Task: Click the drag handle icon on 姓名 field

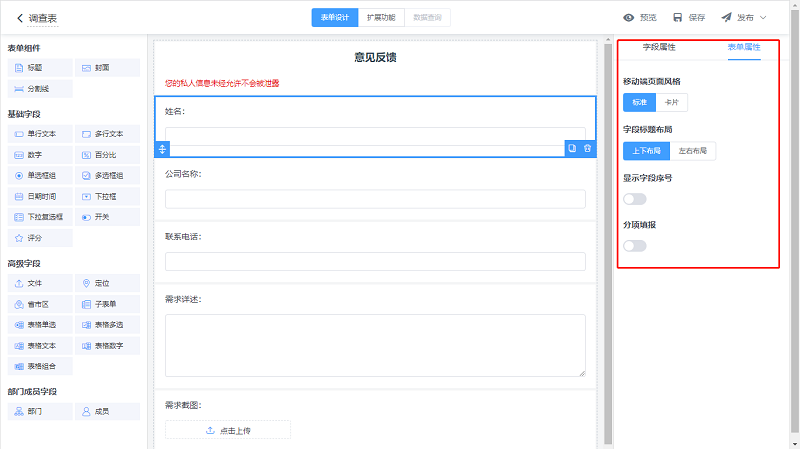Action: (163, 148)
